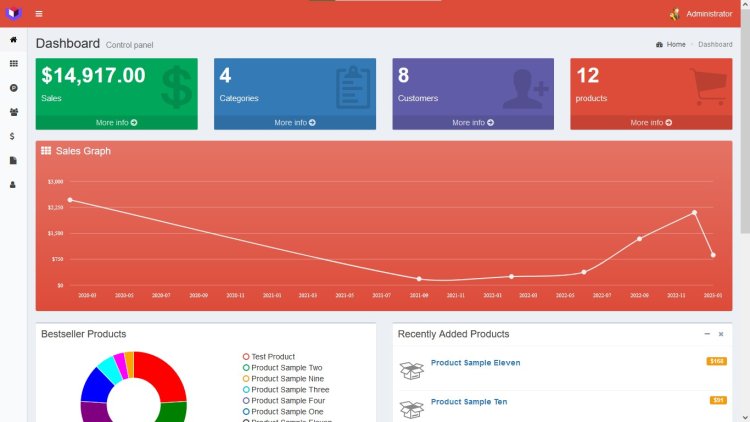Click the 2022-11 peak point on sales graph
The width and height of the screenshot is (750, 422).
(694, 212)
